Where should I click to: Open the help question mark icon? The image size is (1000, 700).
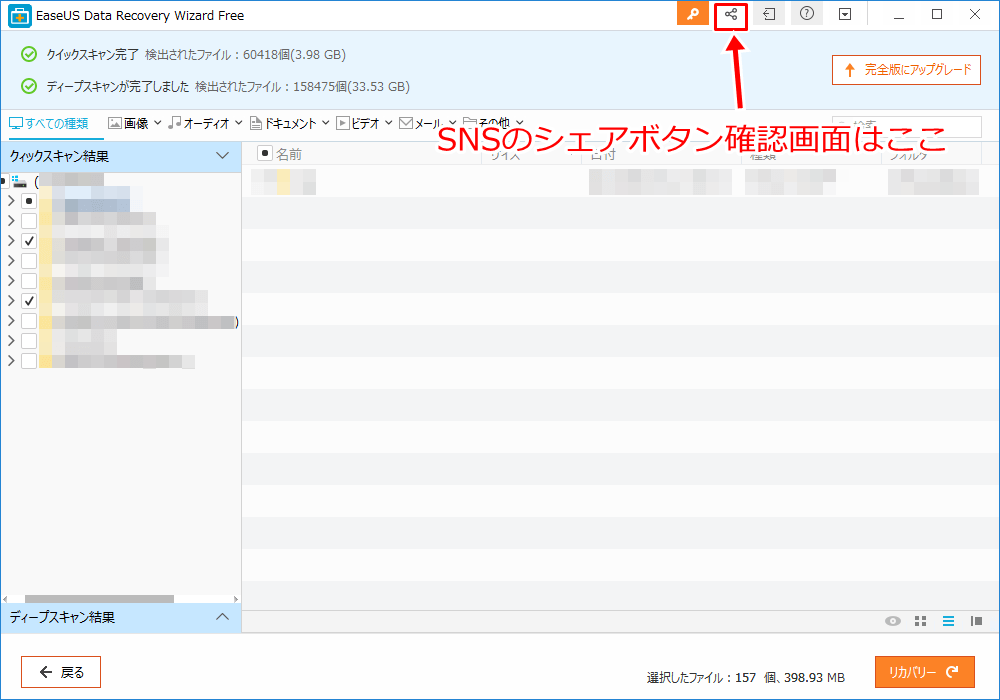[806, 15]
